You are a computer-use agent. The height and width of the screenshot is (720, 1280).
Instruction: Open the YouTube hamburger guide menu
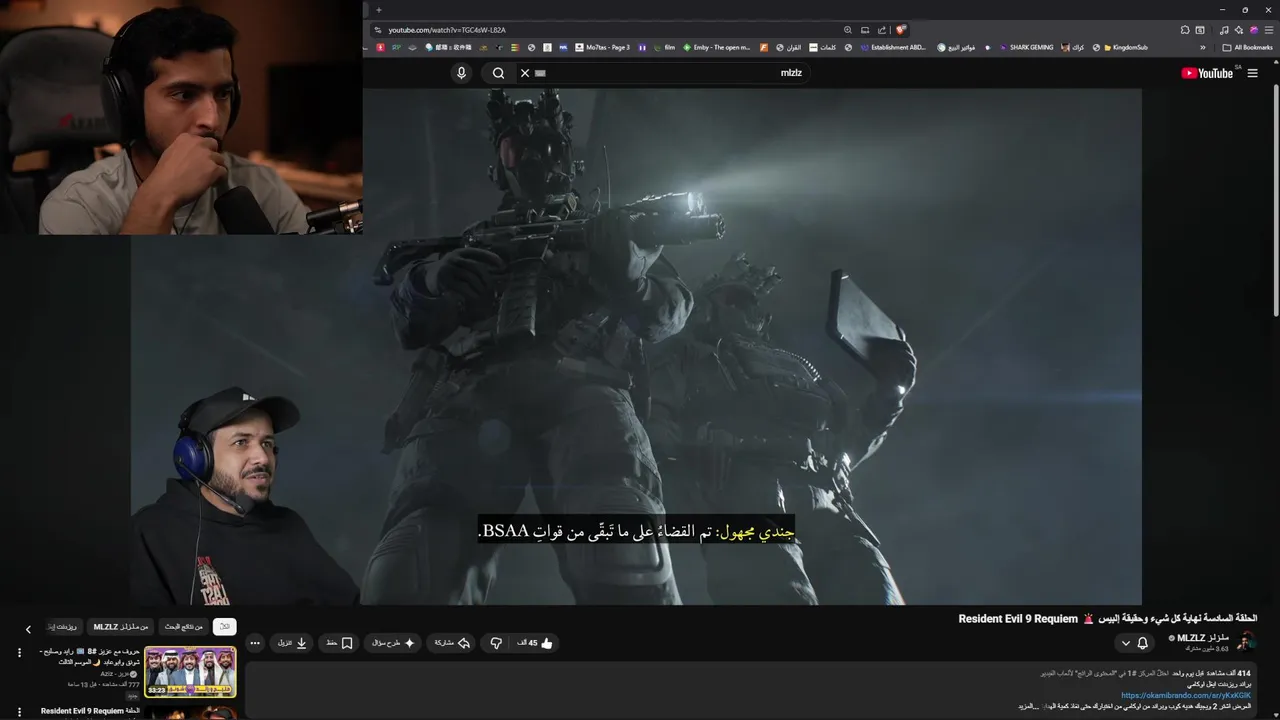pos(1252,73)
